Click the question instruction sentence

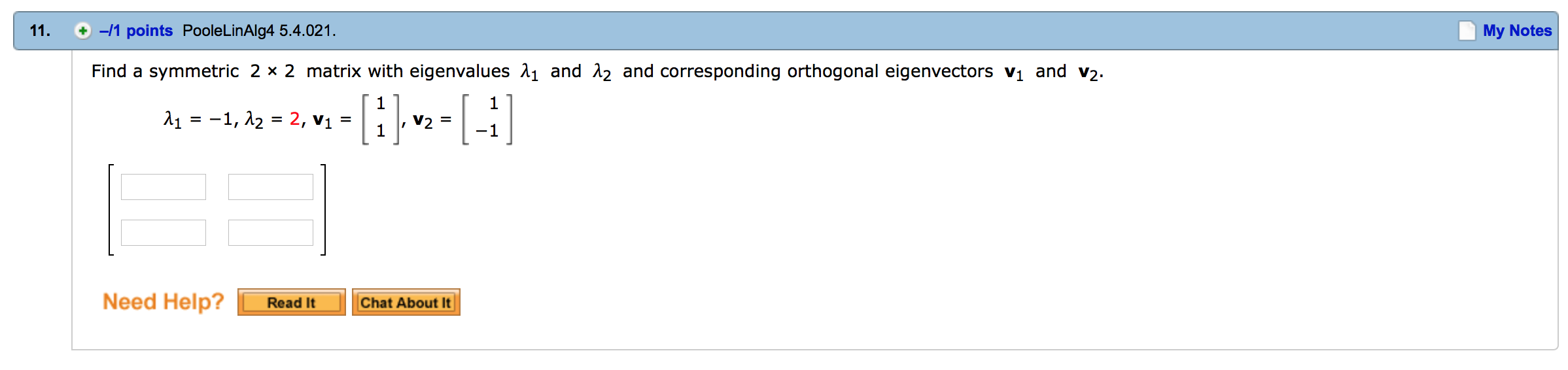point(597,71)
